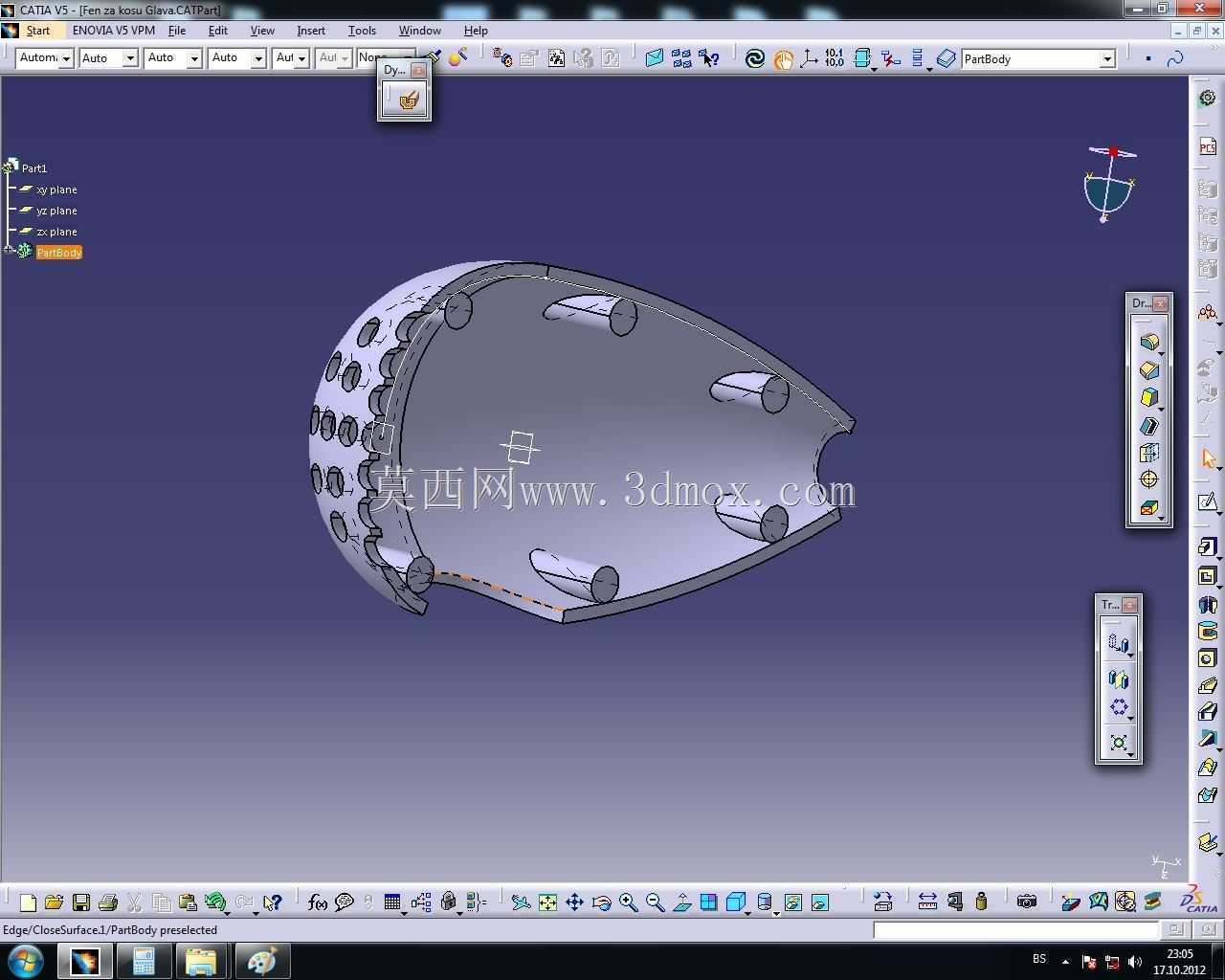Image resolution: width=1225 pixels, height=980 pixels.
Task: Open the Window menu
Action: pos(420,30)
